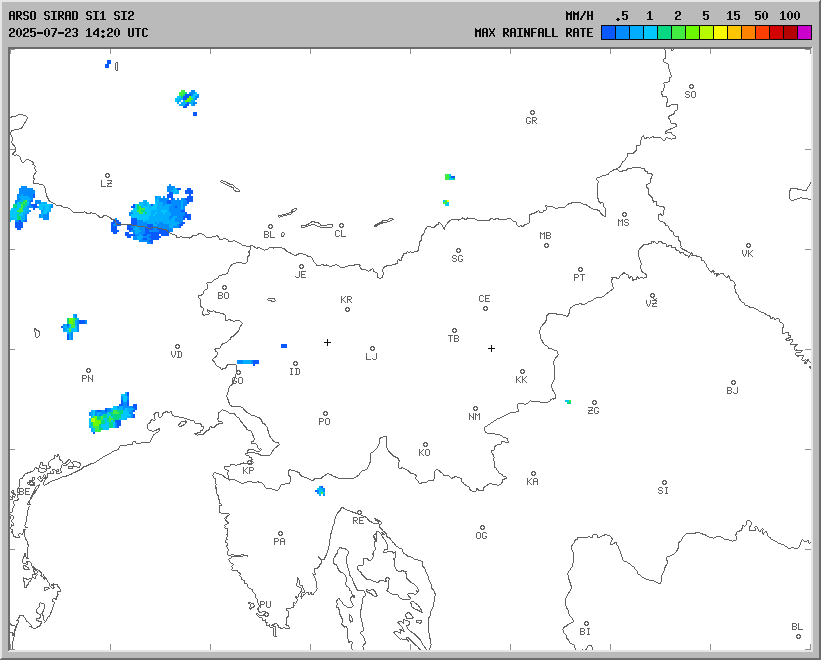Screen dimensions: 821x660
Task: Click the large rain cell east of LZ
Action: click(x=155, y=217)
